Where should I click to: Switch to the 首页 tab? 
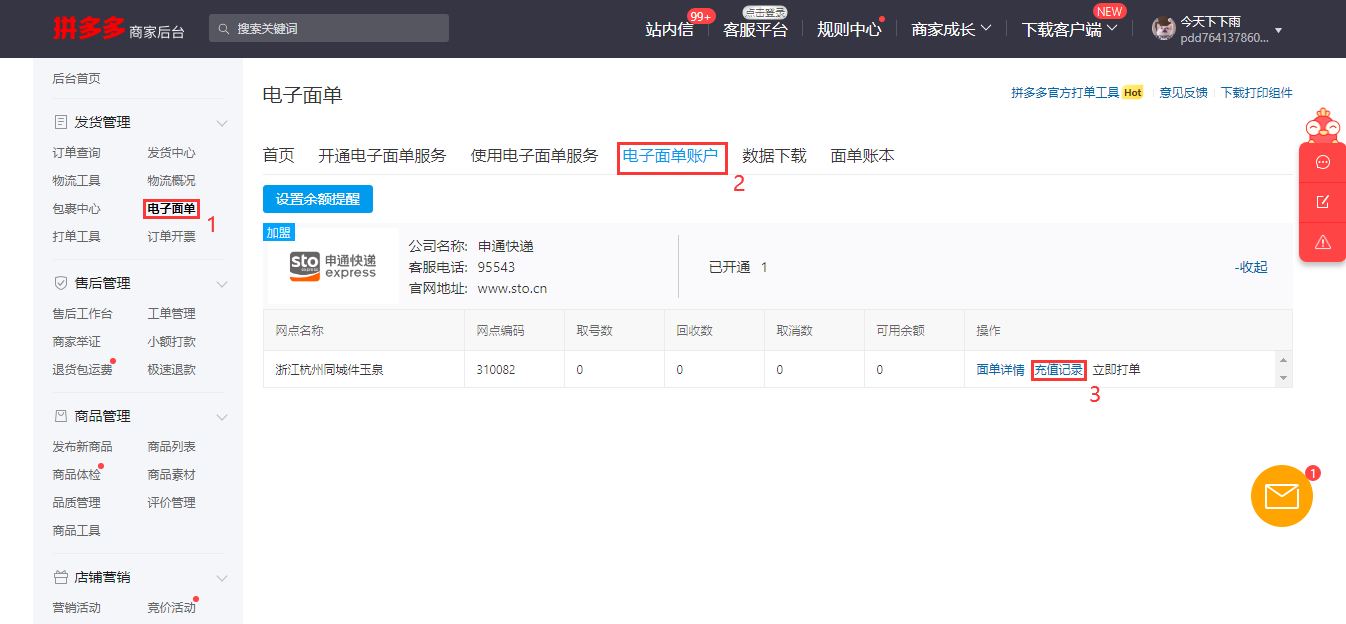pos(279,156)
